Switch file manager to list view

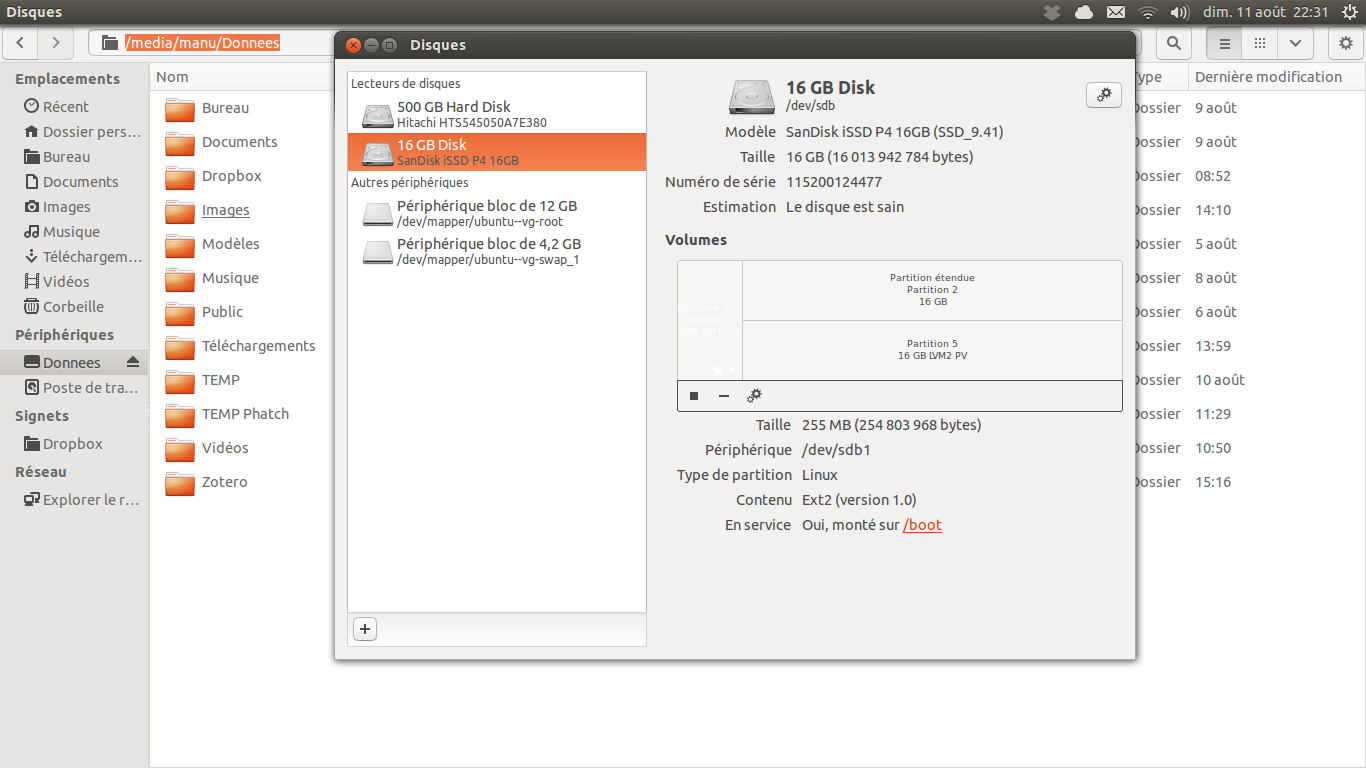1224,43
